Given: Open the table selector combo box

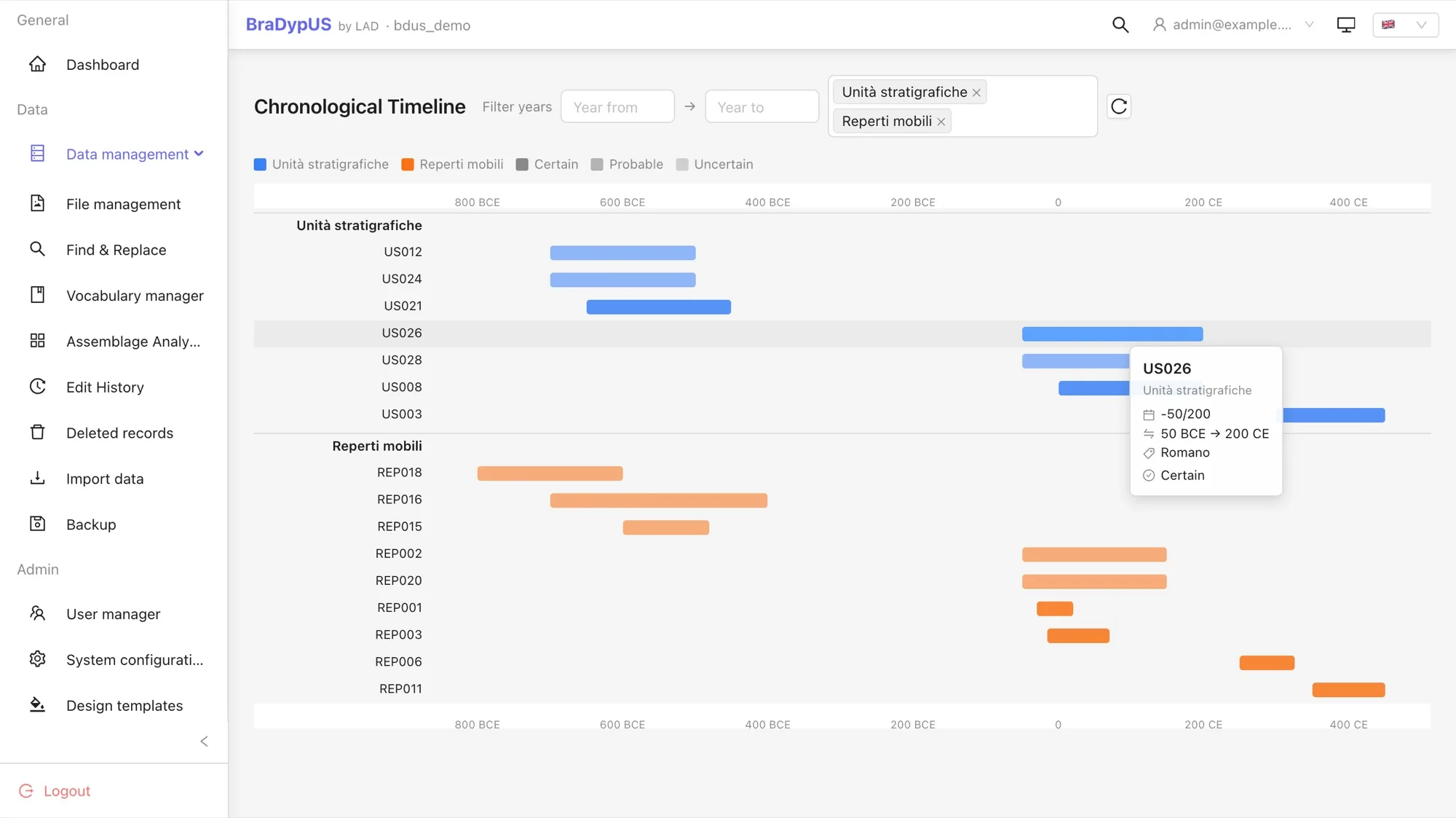Looking at the screenshot, I should (962, 106).
